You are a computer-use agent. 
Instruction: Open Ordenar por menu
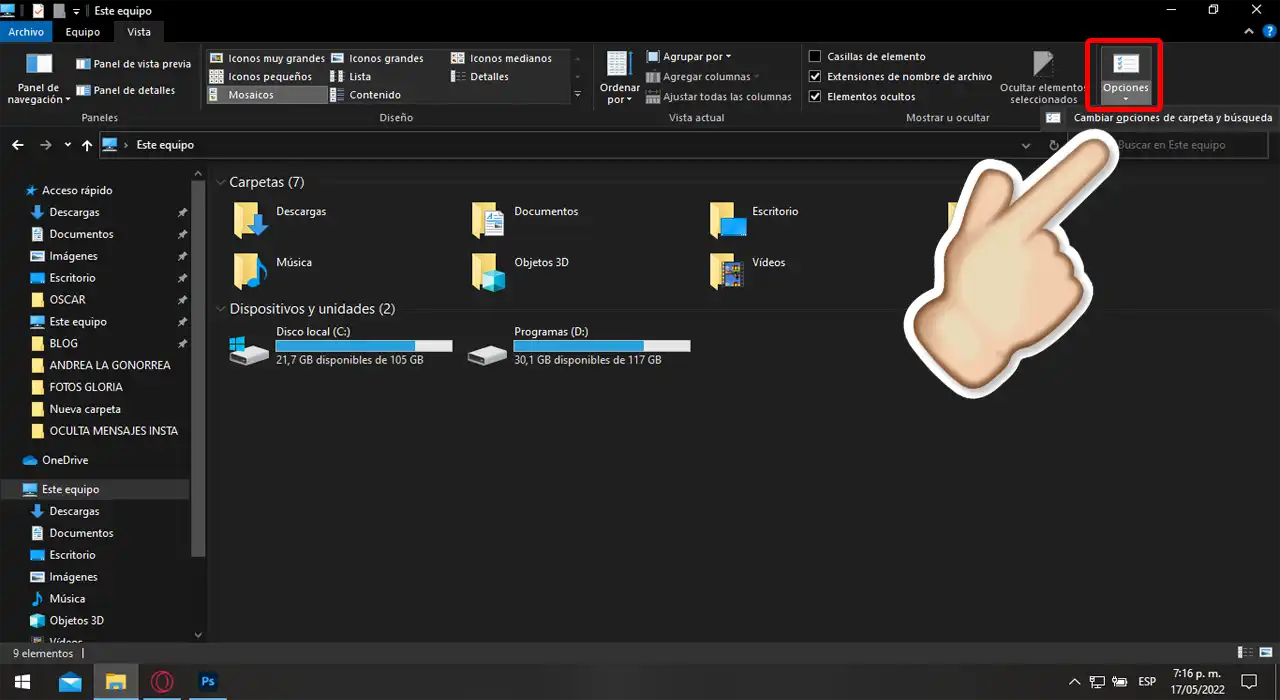pos(619,78)
